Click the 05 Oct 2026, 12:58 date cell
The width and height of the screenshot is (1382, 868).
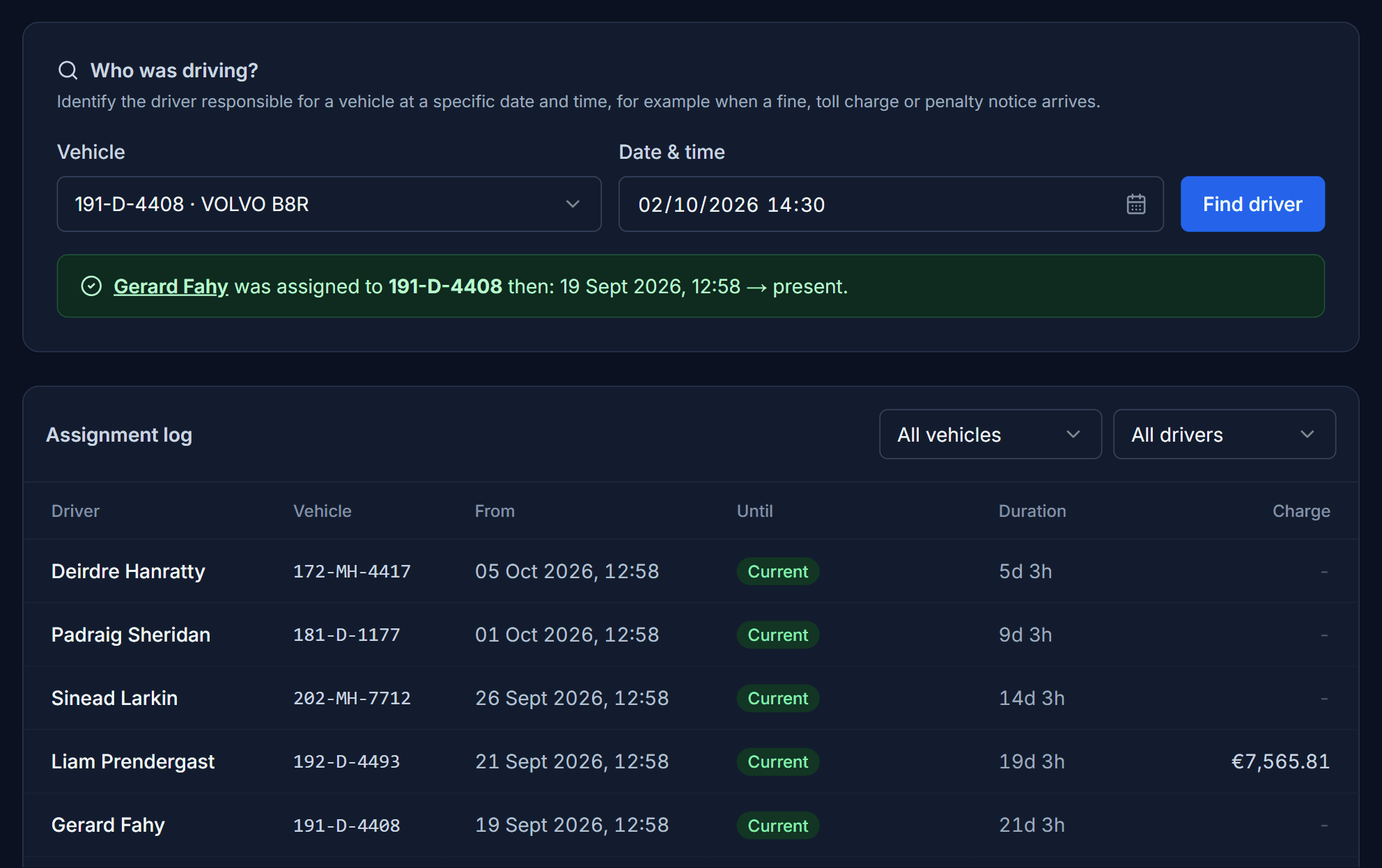(567, 571)
